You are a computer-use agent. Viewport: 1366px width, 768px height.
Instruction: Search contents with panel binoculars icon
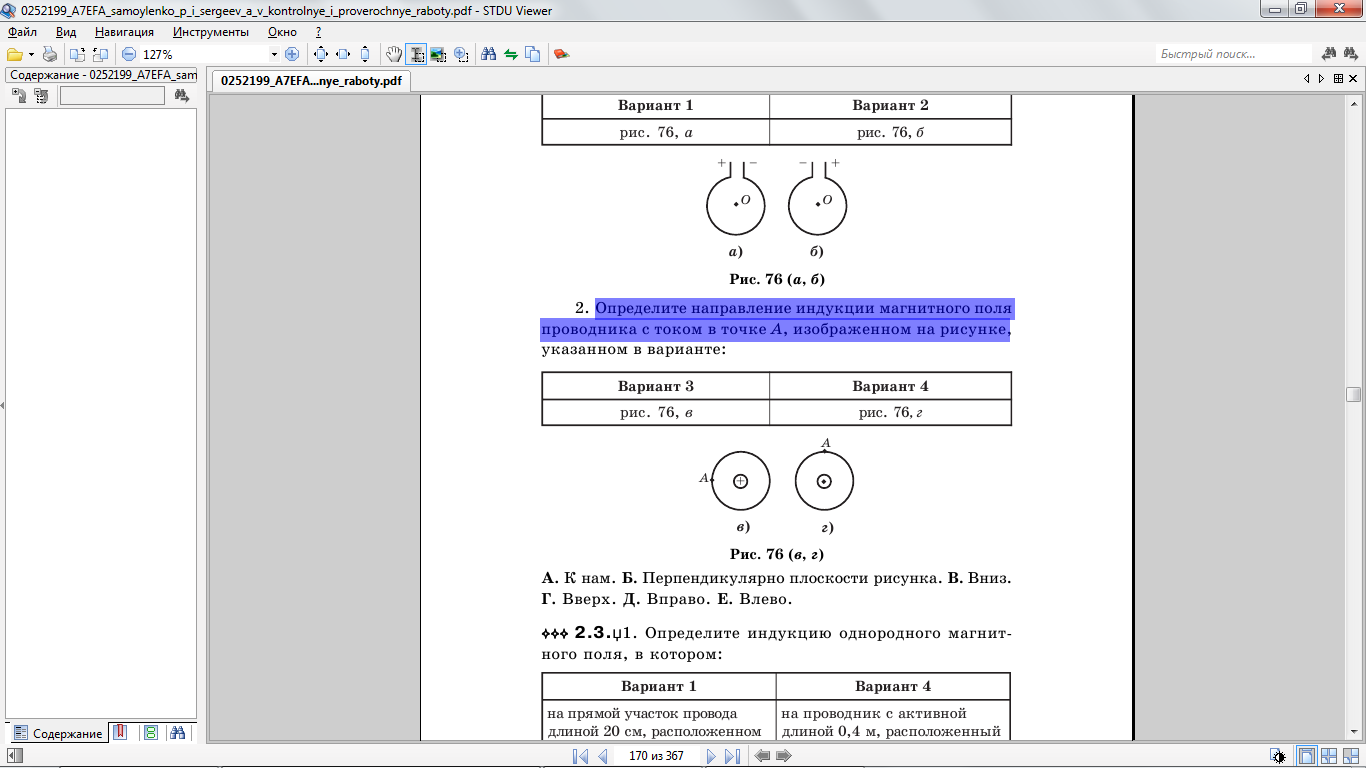click(181, 95)
